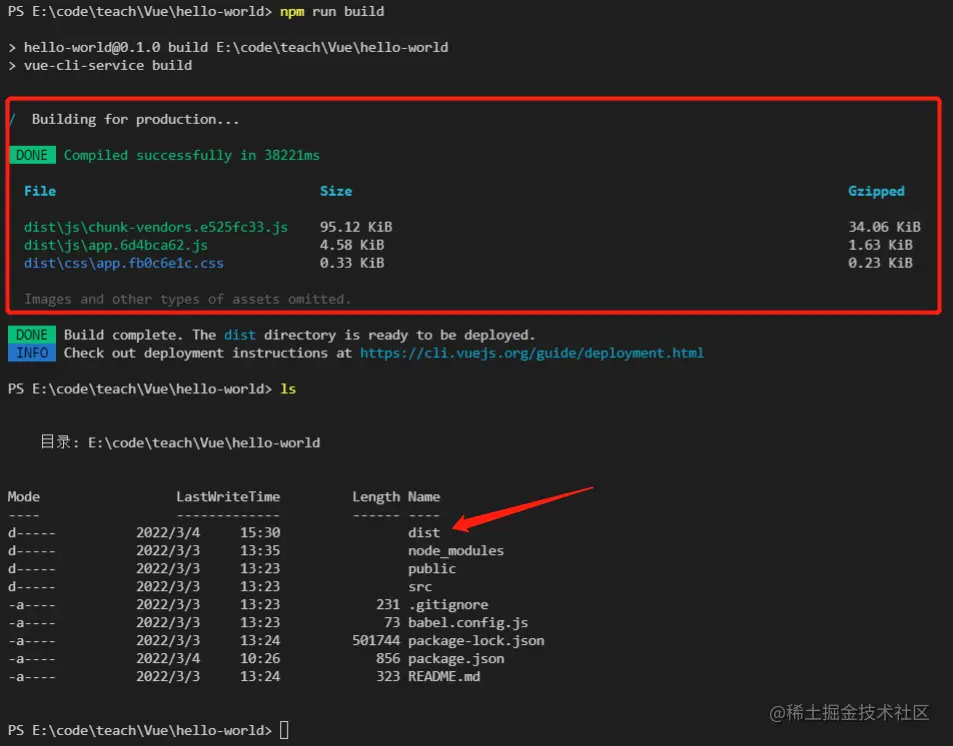
Task: Select the 'vue-cli-service build' line
Action: 108,66
